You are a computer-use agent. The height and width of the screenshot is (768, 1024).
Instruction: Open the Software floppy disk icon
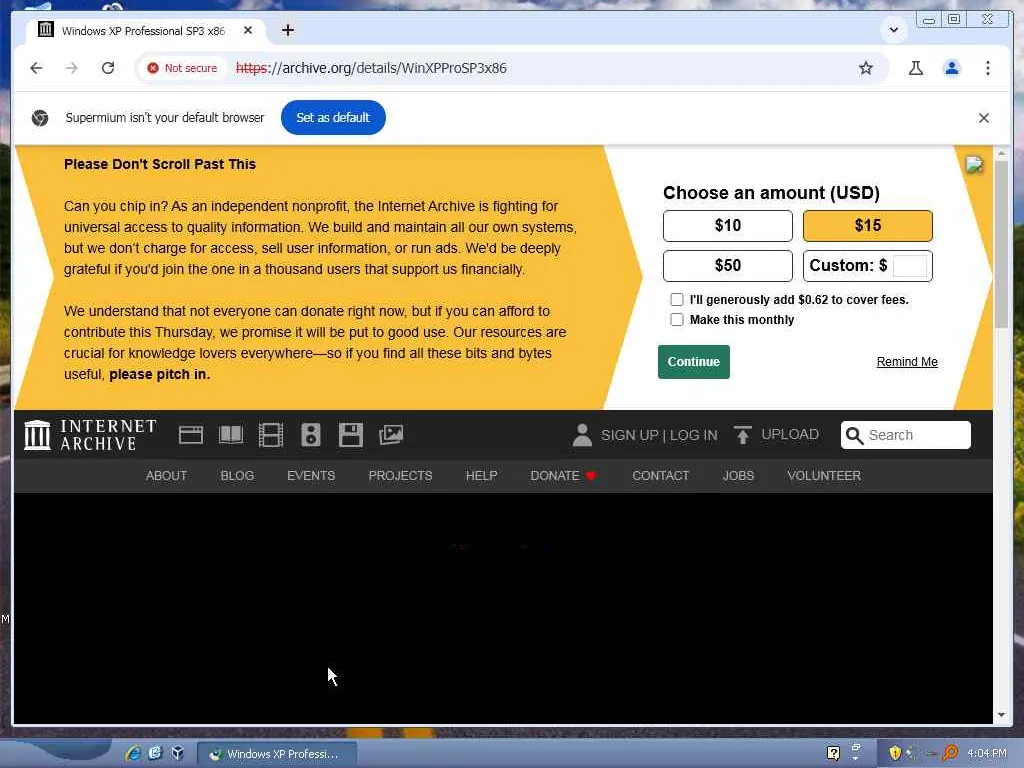(x=351, y=435)
